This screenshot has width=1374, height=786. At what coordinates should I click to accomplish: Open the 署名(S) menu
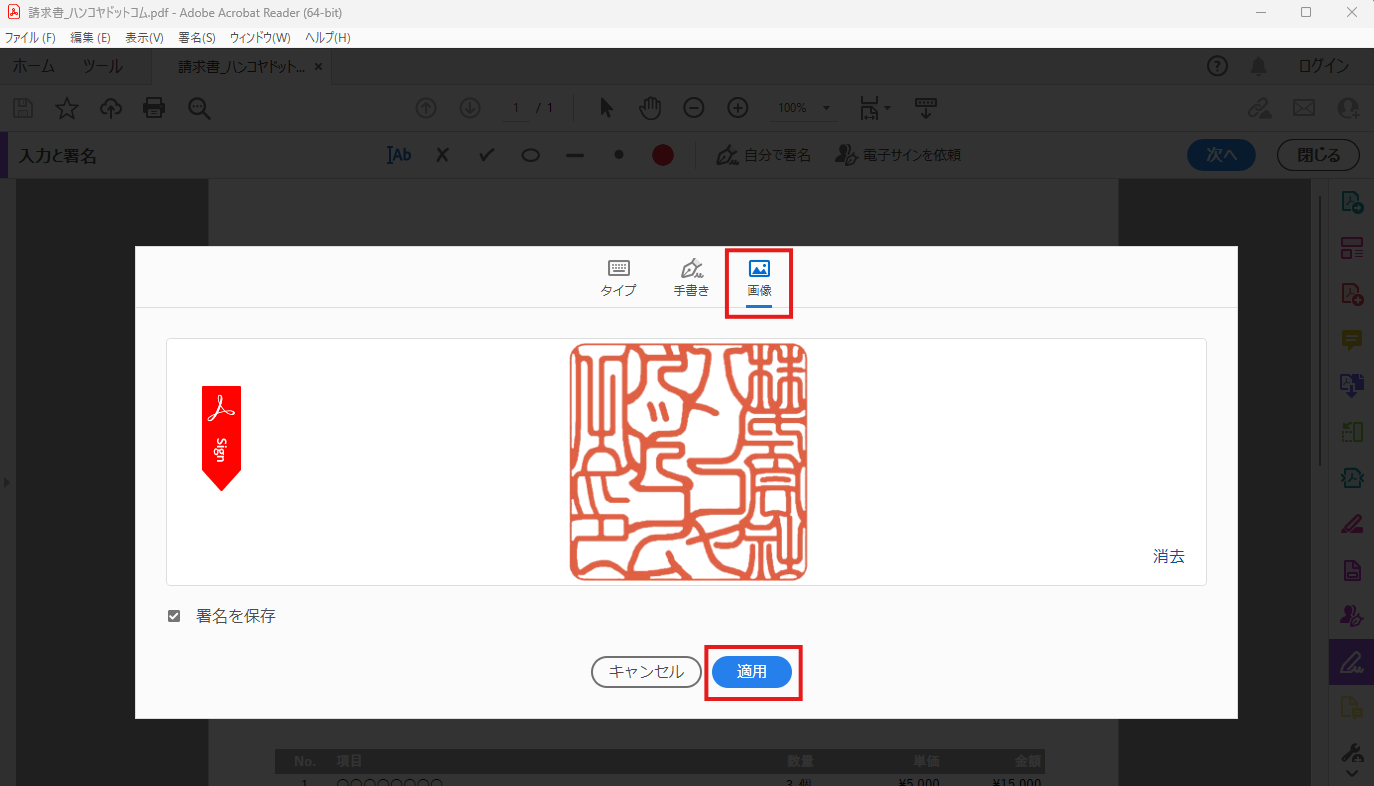tap(196, 37)
